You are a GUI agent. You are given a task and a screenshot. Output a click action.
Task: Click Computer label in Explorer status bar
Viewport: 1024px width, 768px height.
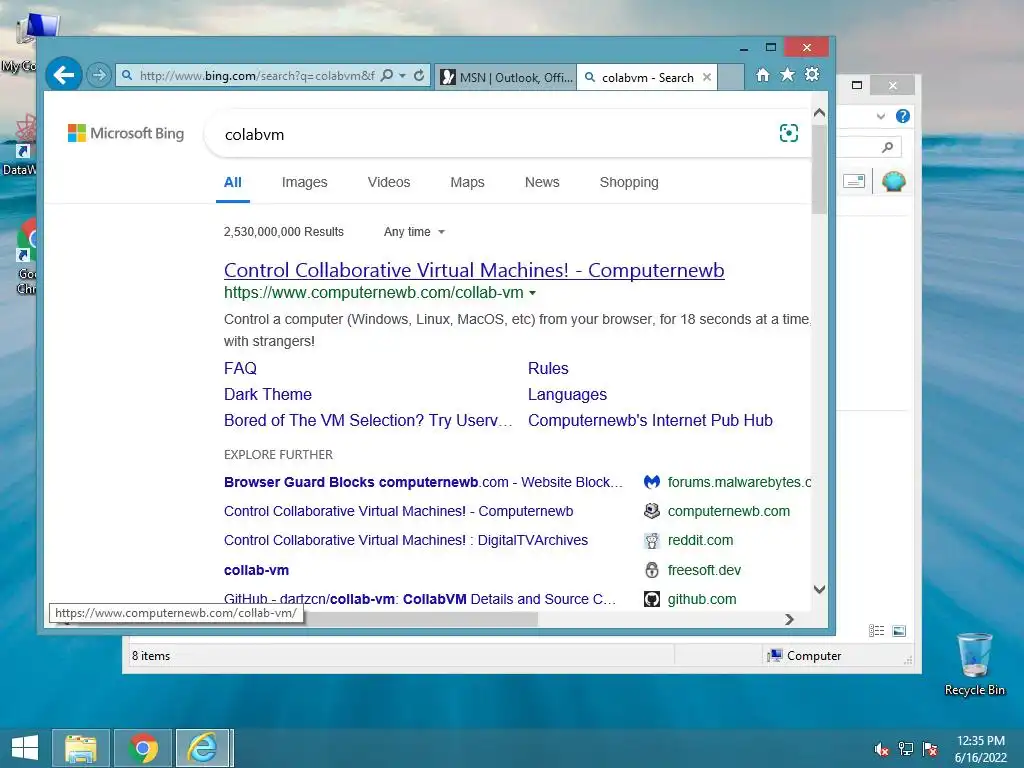coord(814,656)
